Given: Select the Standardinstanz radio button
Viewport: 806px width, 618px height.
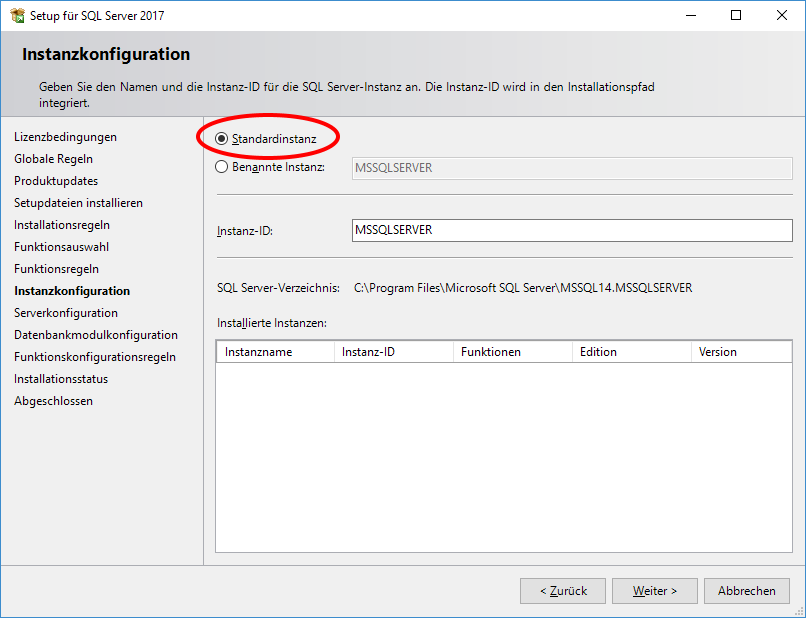Looking at the screenshot, I should (x=221, y=139).
